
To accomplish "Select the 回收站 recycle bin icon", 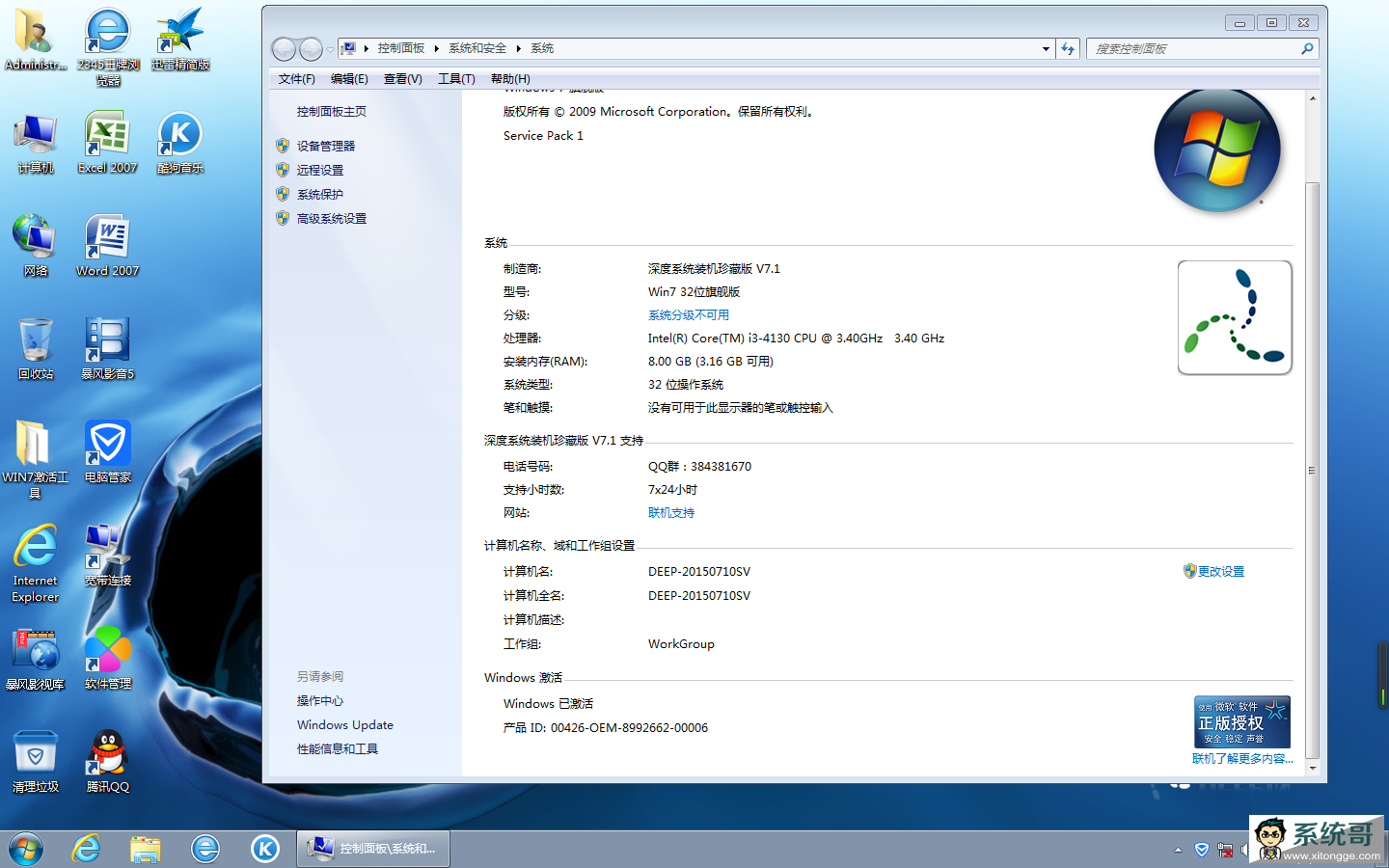I will [36, 349].
